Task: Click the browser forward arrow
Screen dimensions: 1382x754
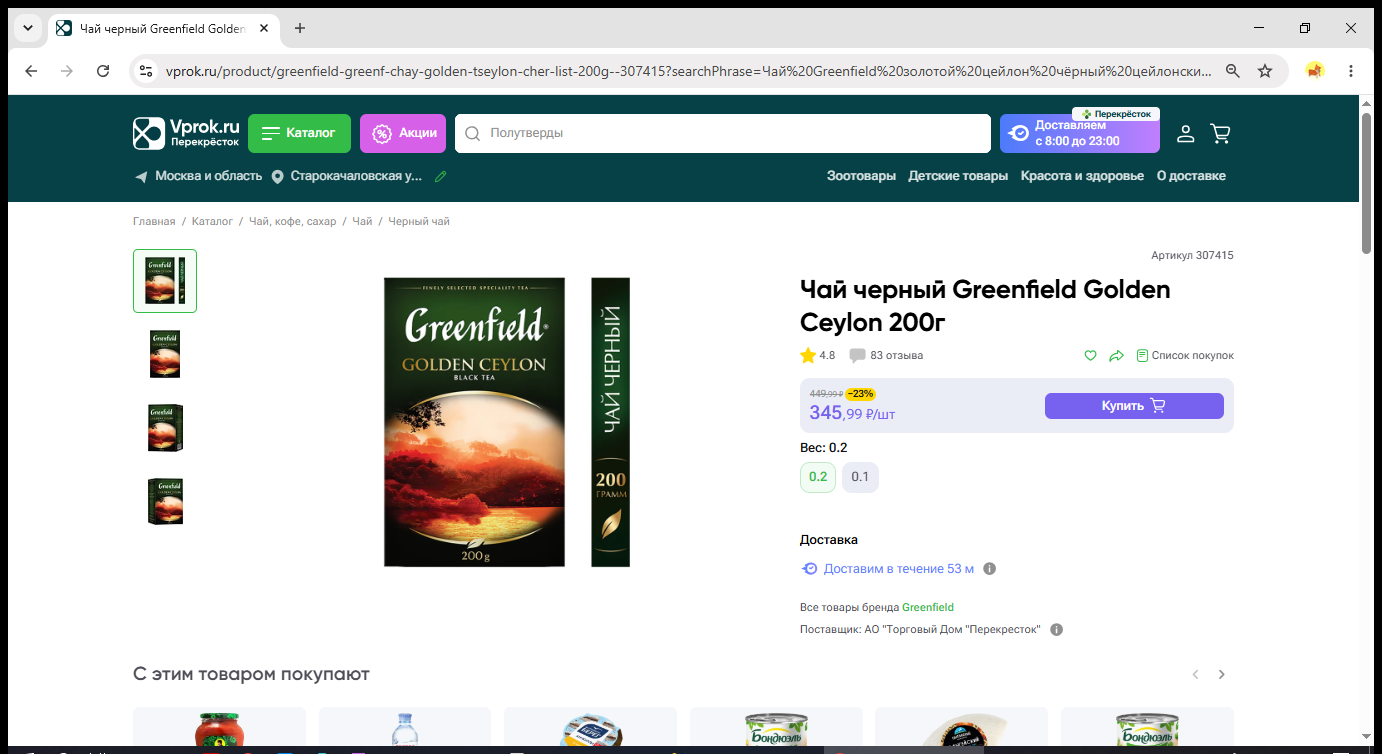Action: [67, 71]
